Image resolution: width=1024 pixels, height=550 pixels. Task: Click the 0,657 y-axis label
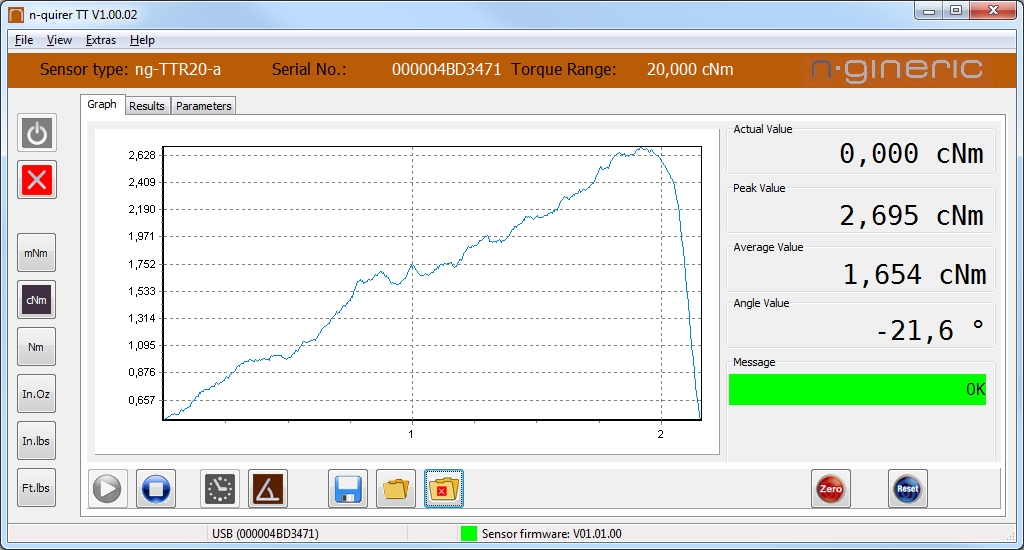click(x=142, y=400)
